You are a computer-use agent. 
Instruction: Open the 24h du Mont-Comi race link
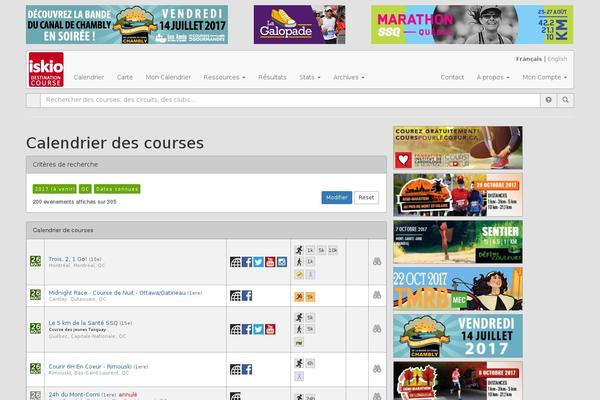[x=74, y=395]
